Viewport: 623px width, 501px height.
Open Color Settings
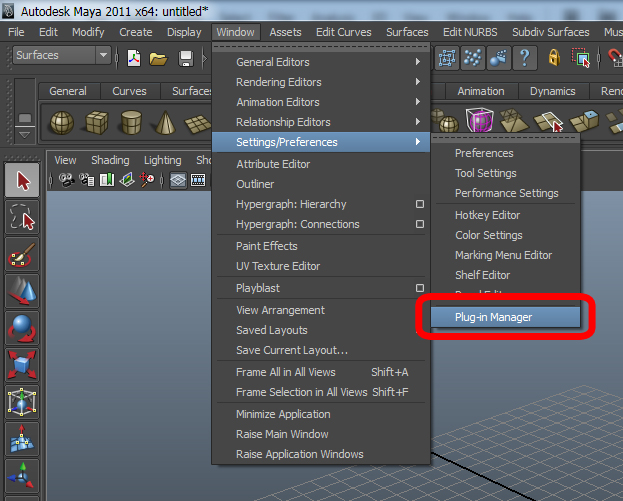[505, 235]
